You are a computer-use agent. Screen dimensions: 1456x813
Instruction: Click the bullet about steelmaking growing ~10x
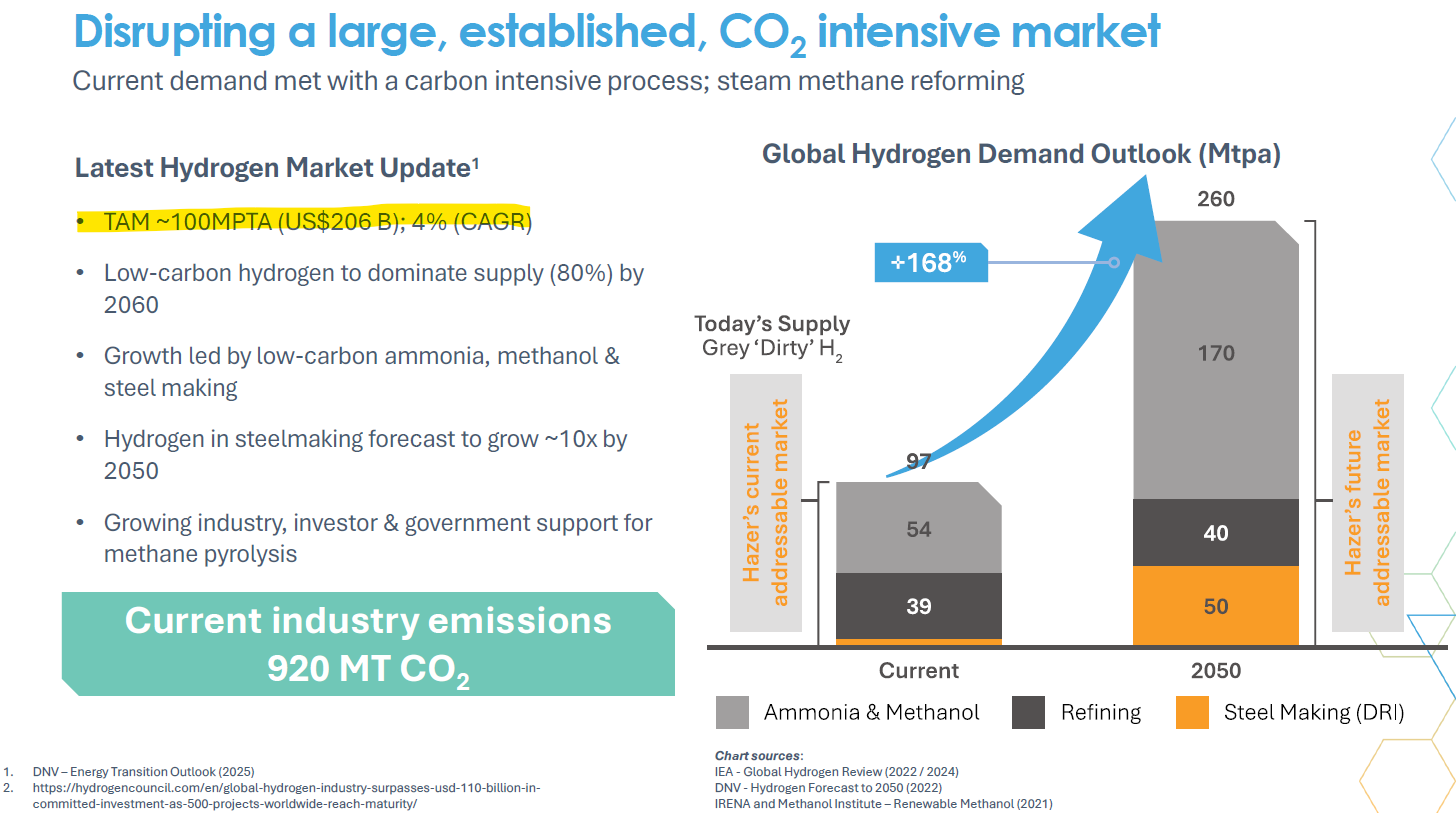point(365,454)
